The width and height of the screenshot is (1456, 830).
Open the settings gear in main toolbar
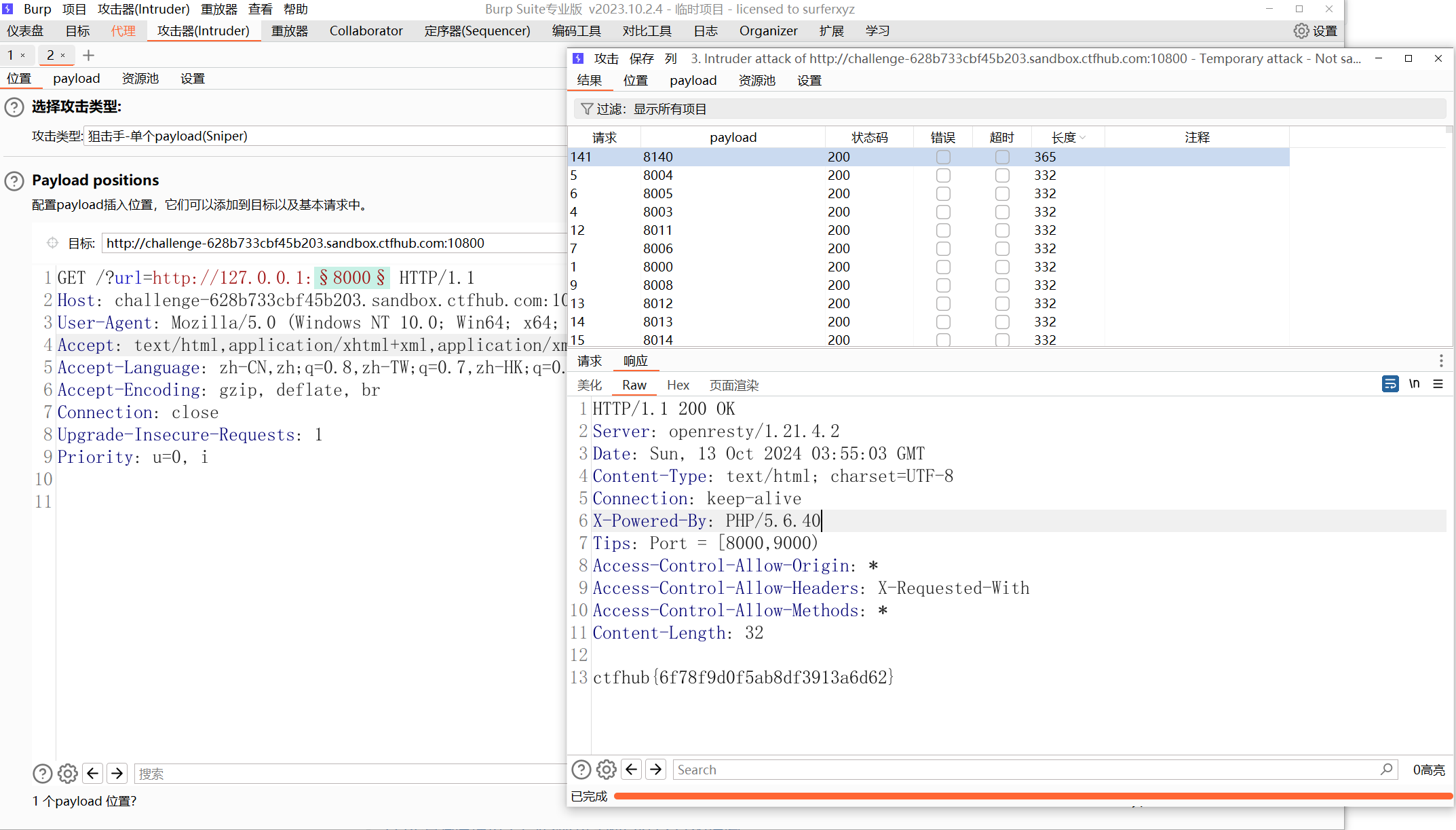point(1301,31)
